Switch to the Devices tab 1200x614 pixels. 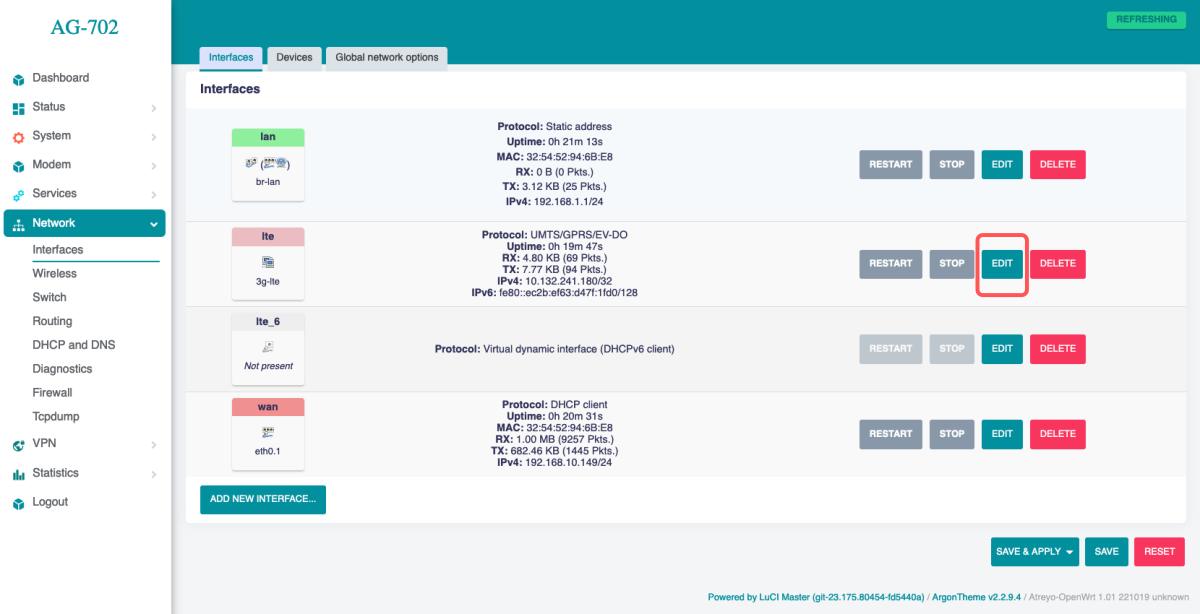pos(294,57)
